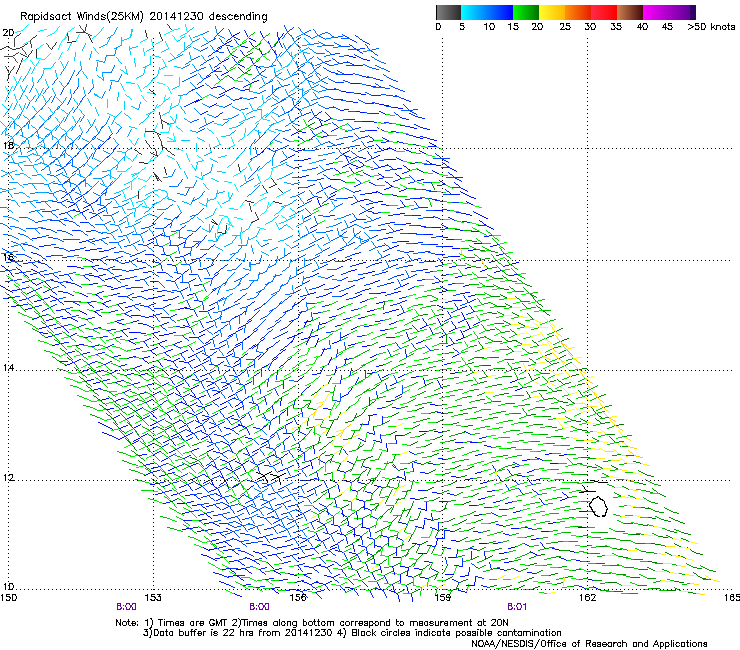Click the '25' legend scale label
This screenshot has height=650, width=740.
click(565, 27)
